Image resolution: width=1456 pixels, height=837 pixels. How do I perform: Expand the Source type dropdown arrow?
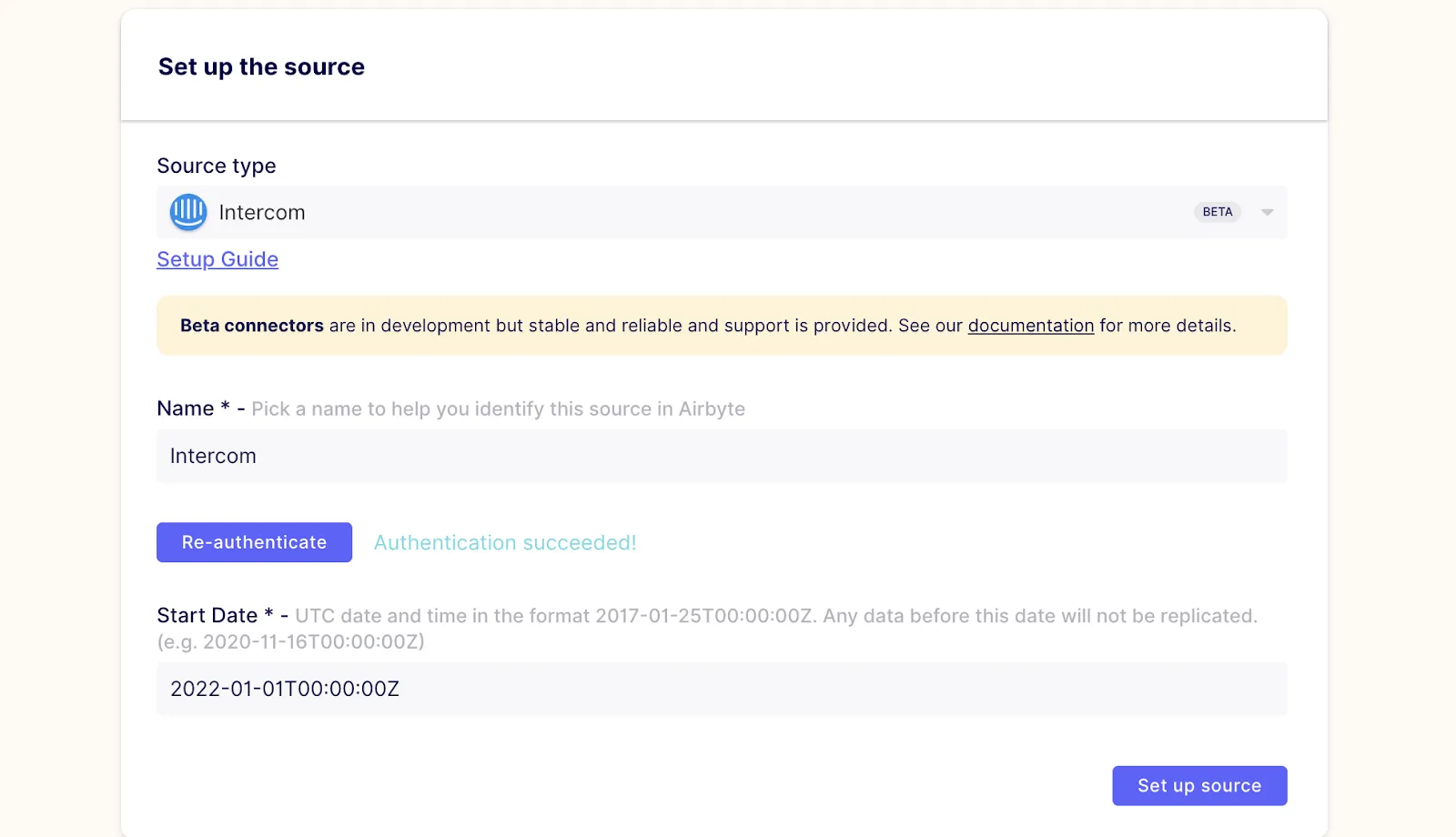click(x=1267, y=212)
